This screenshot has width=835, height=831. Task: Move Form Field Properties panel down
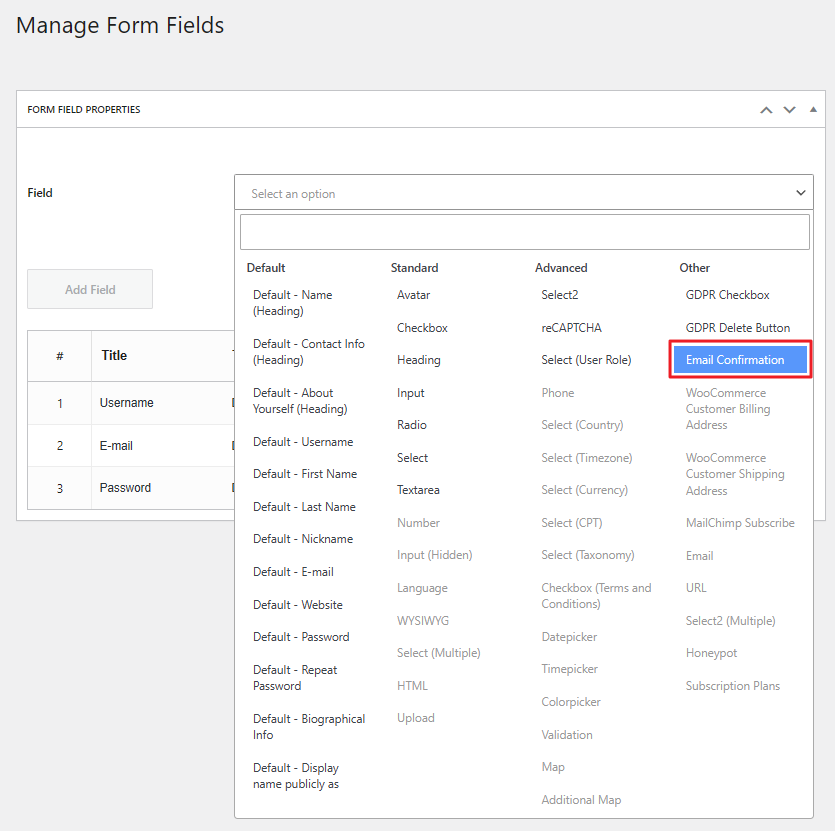(789, 110)
